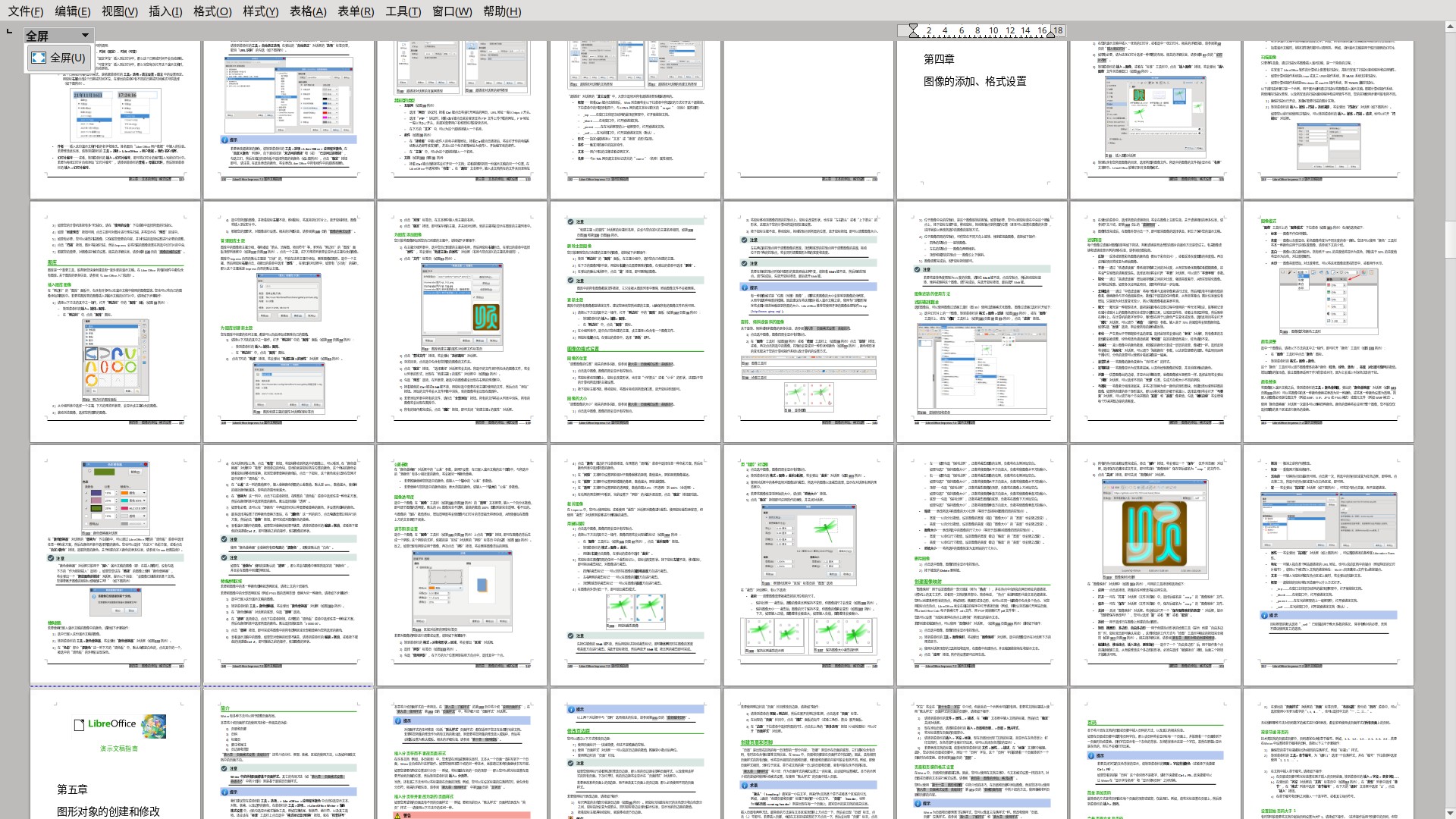Image resolution: width=1456 pixels, height=819 pixels.
Task: Click the 图形对象的创建和修改 title text
Action: 108,811
